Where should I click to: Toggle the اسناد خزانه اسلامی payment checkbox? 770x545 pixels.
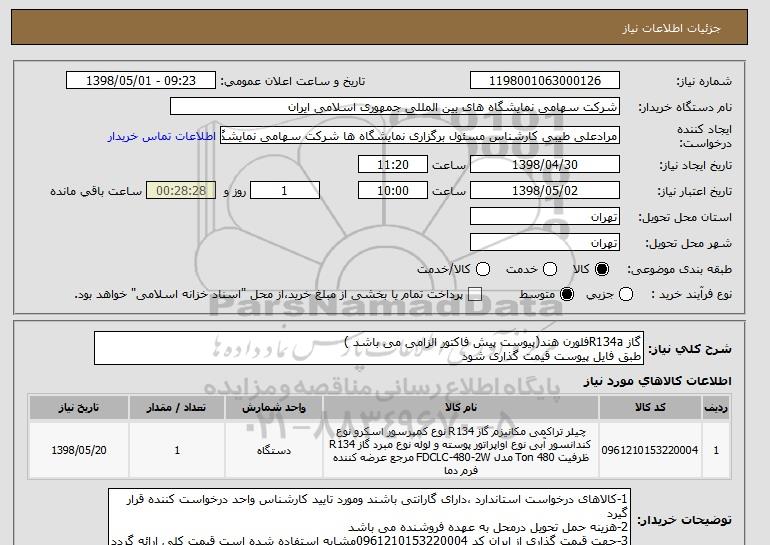[475, 295]
